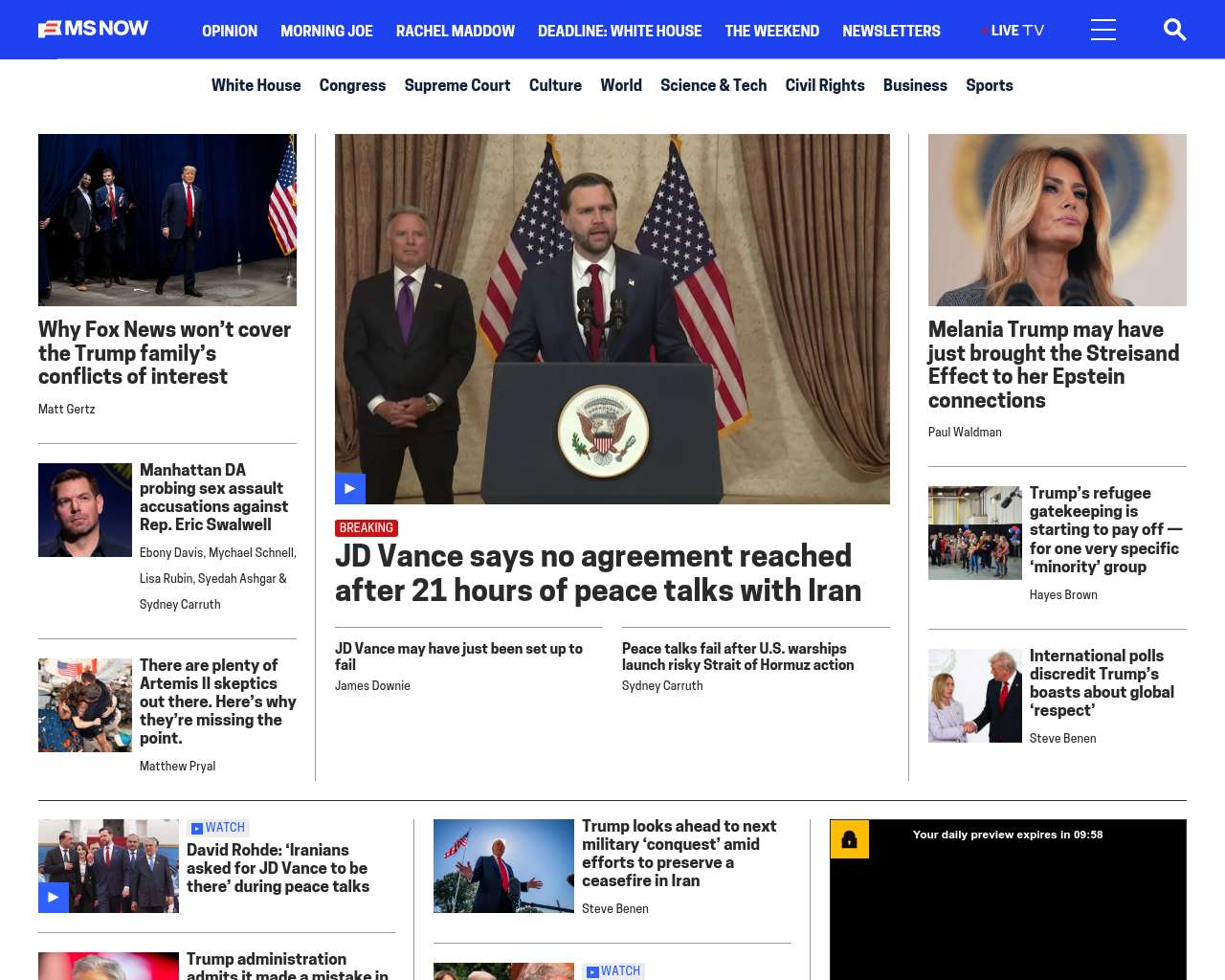Open author Matt Gertz's page
This screenshot has height=980, width=1225.
tap(67, 409)
